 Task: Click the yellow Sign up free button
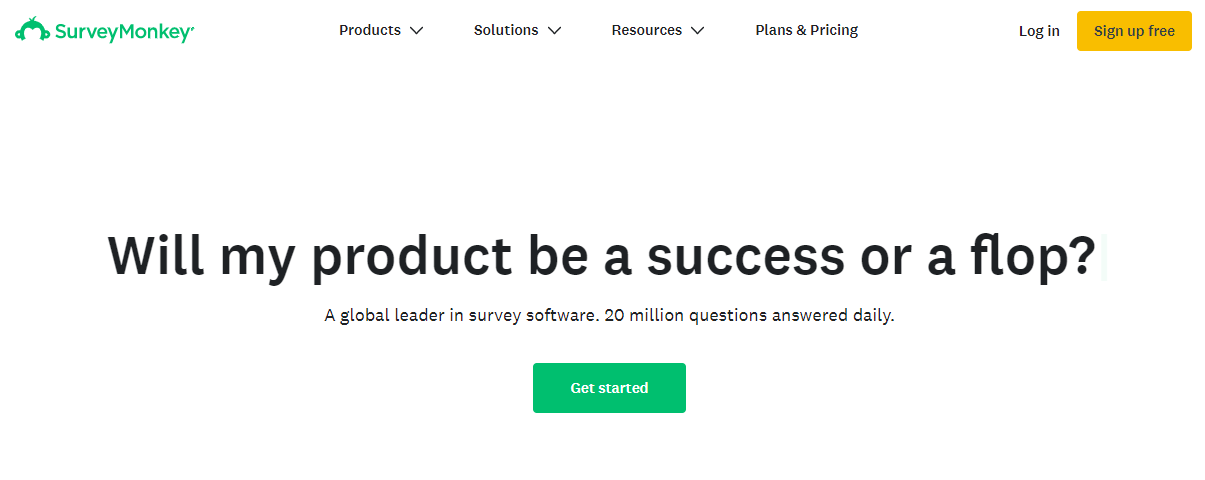[x=1134, y=31]
